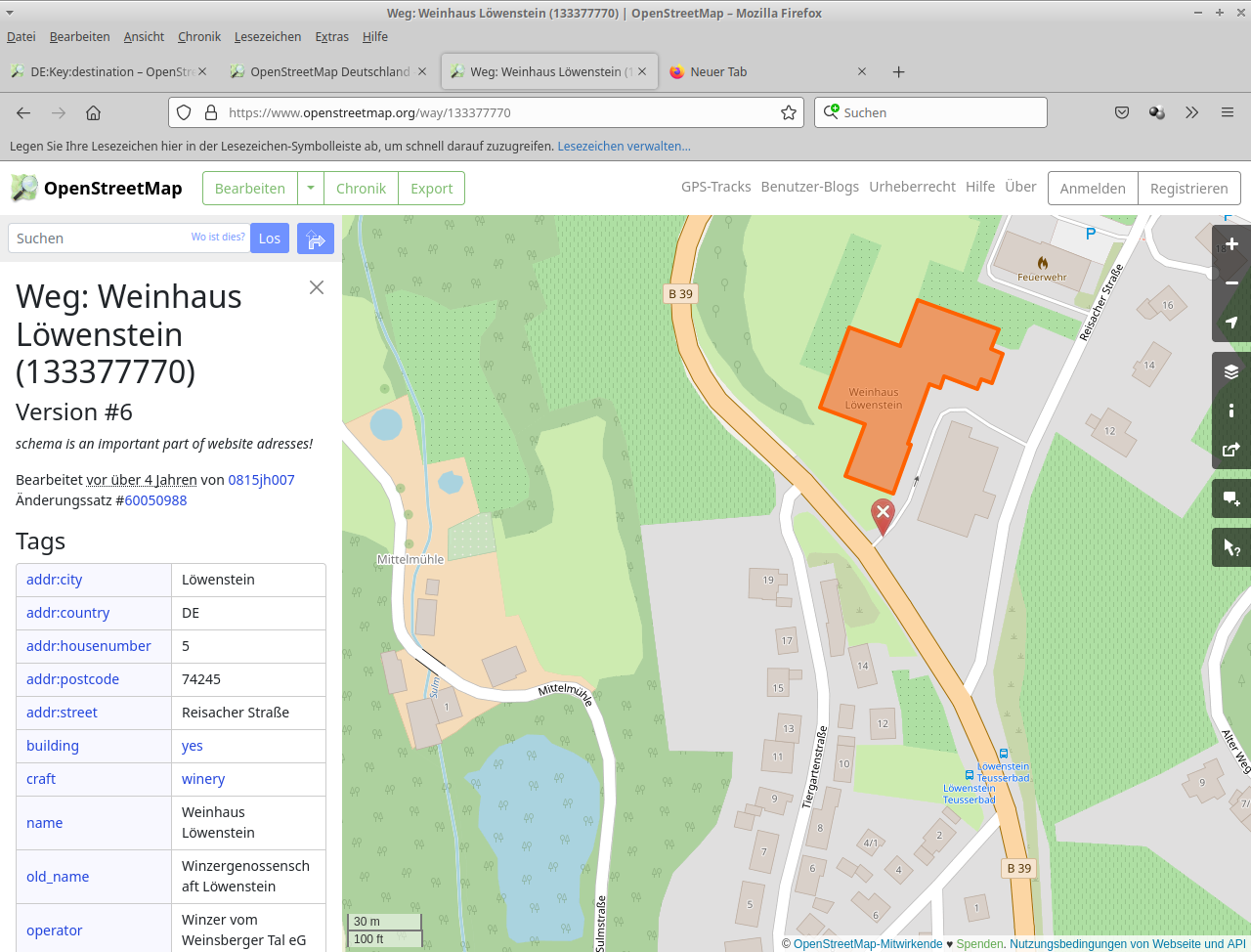Switch to OpenStreetMap Deutschland tab
1251x952 pixels.
coord(329,71)
